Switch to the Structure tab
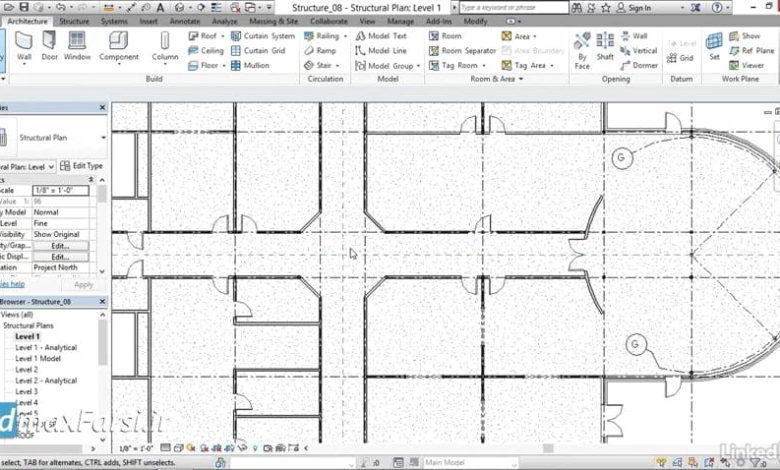The height and width of the screenshot is (470, 780). coord(74,21)
